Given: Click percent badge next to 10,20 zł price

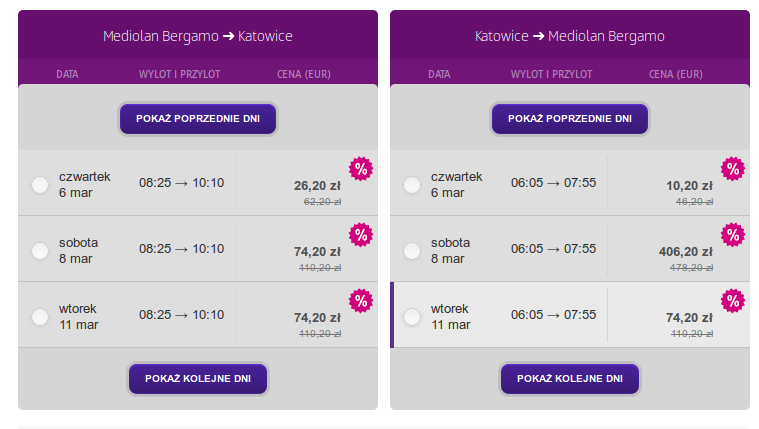Looking at the screenshot, I should (733, 169).
